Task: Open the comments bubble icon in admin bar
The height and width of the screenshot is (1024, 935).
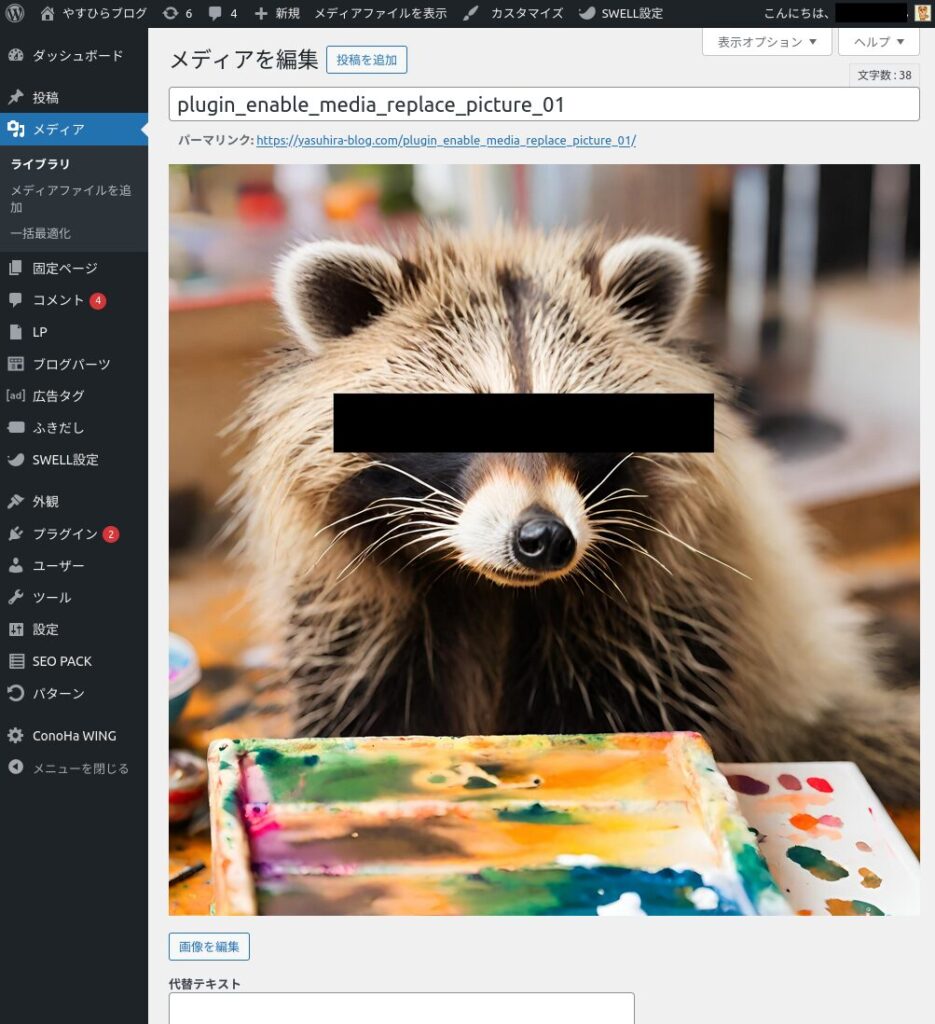Action: click(x=214, y=13)
